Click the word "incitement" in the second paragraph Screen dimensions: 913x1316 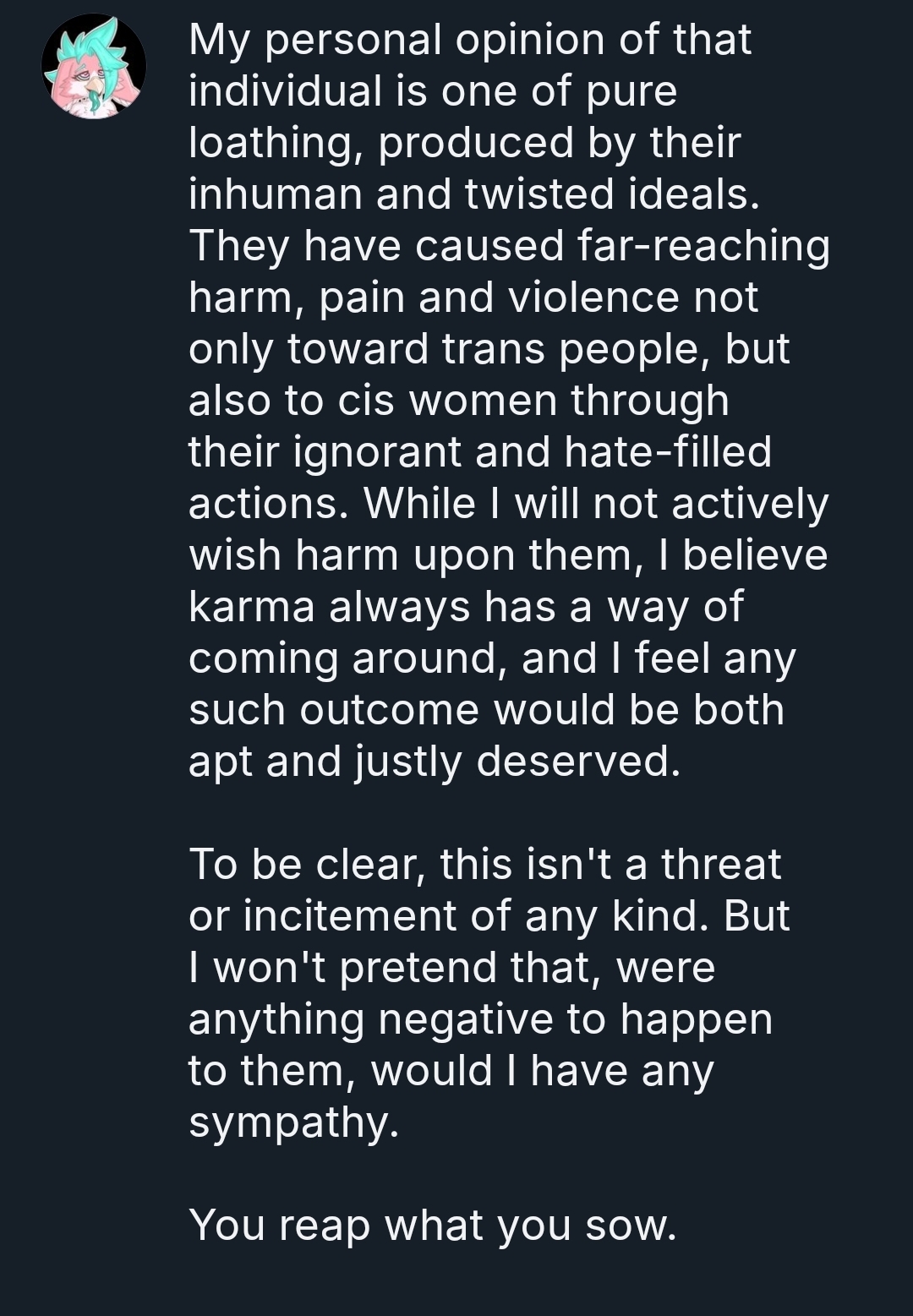(349, 916)
